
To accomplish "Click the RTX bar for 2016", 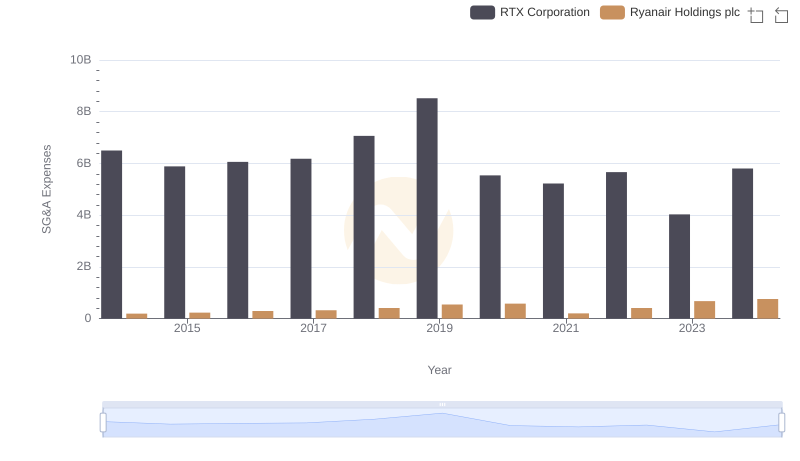I will point(238,240).
